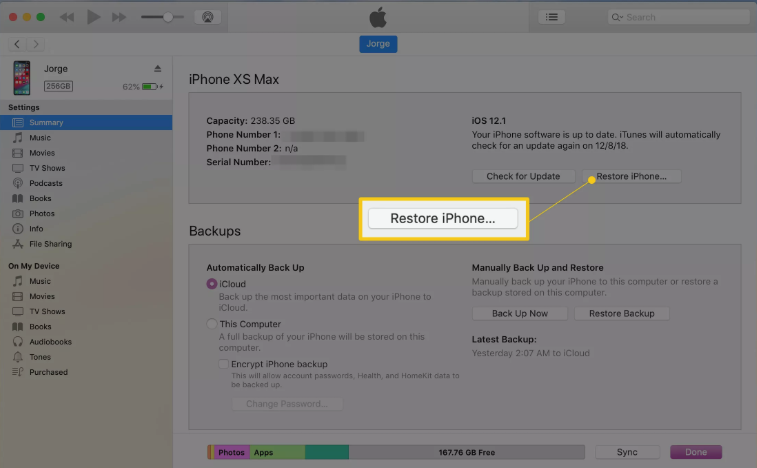The image size is (757, 468).
Task: Select the iCloud backup radio button
Action: 212,284
